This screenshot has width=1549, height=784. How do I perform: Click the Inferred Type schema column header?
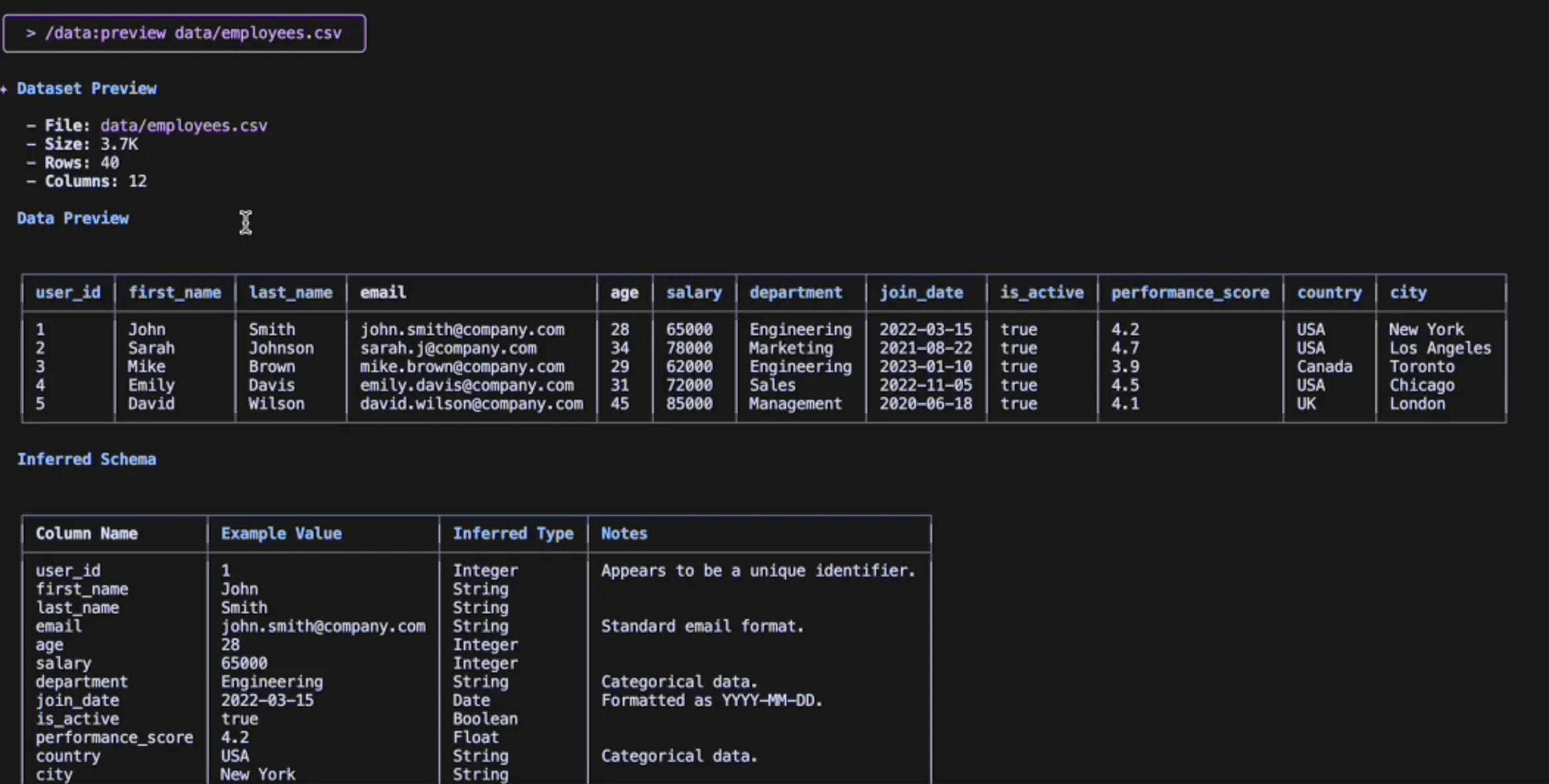(x=513, y=534)
